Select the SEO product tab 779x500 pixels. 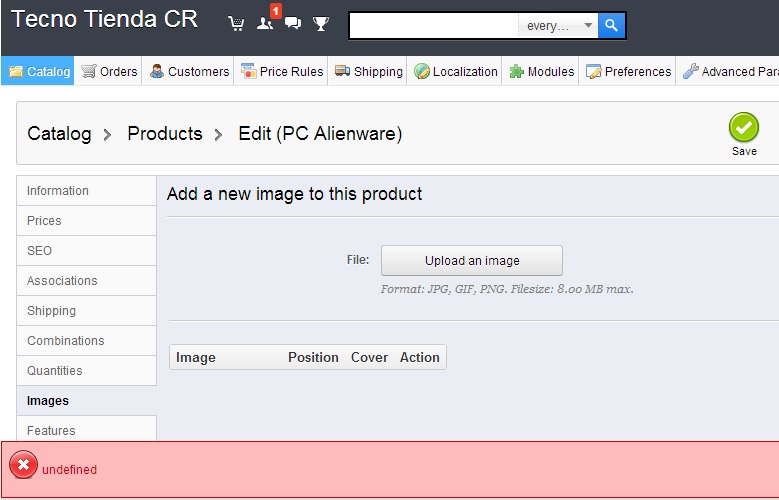pos(86,250)
